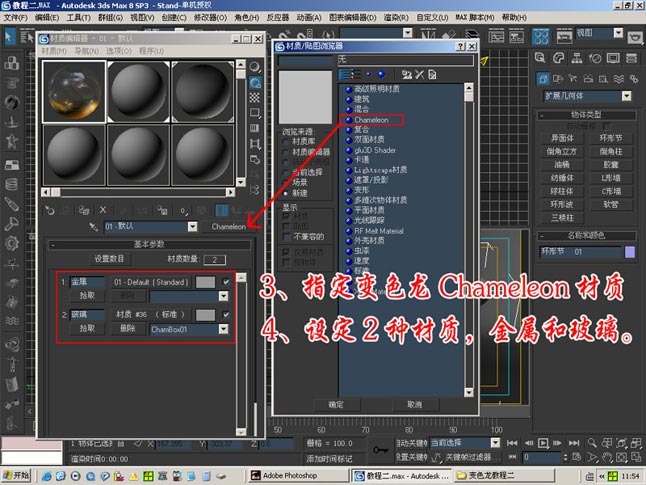Screen dimensions: 646x485
Task: Open the empty object dropdown for material 1
Action: [223, 296]
